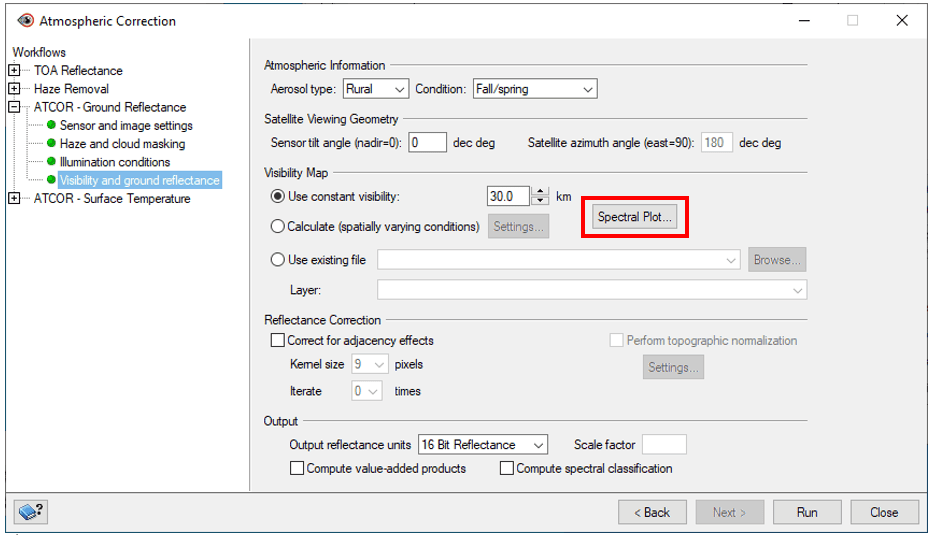This screenshot has height=535, width=934.
Task: Enable Compute spectral classification
Action: (507, 468)
